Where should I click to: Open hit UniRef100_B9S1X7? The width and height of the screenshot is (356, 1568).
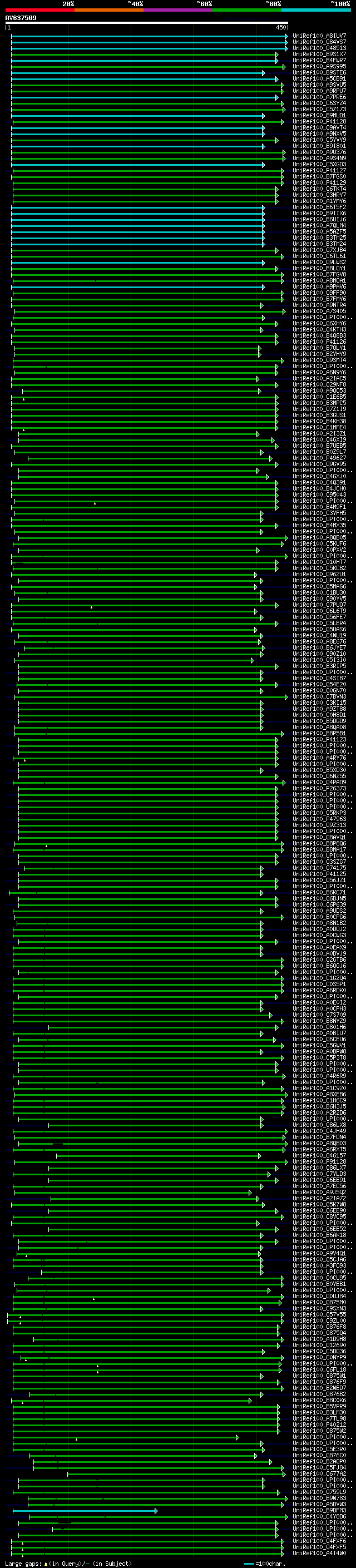[319, 54]
